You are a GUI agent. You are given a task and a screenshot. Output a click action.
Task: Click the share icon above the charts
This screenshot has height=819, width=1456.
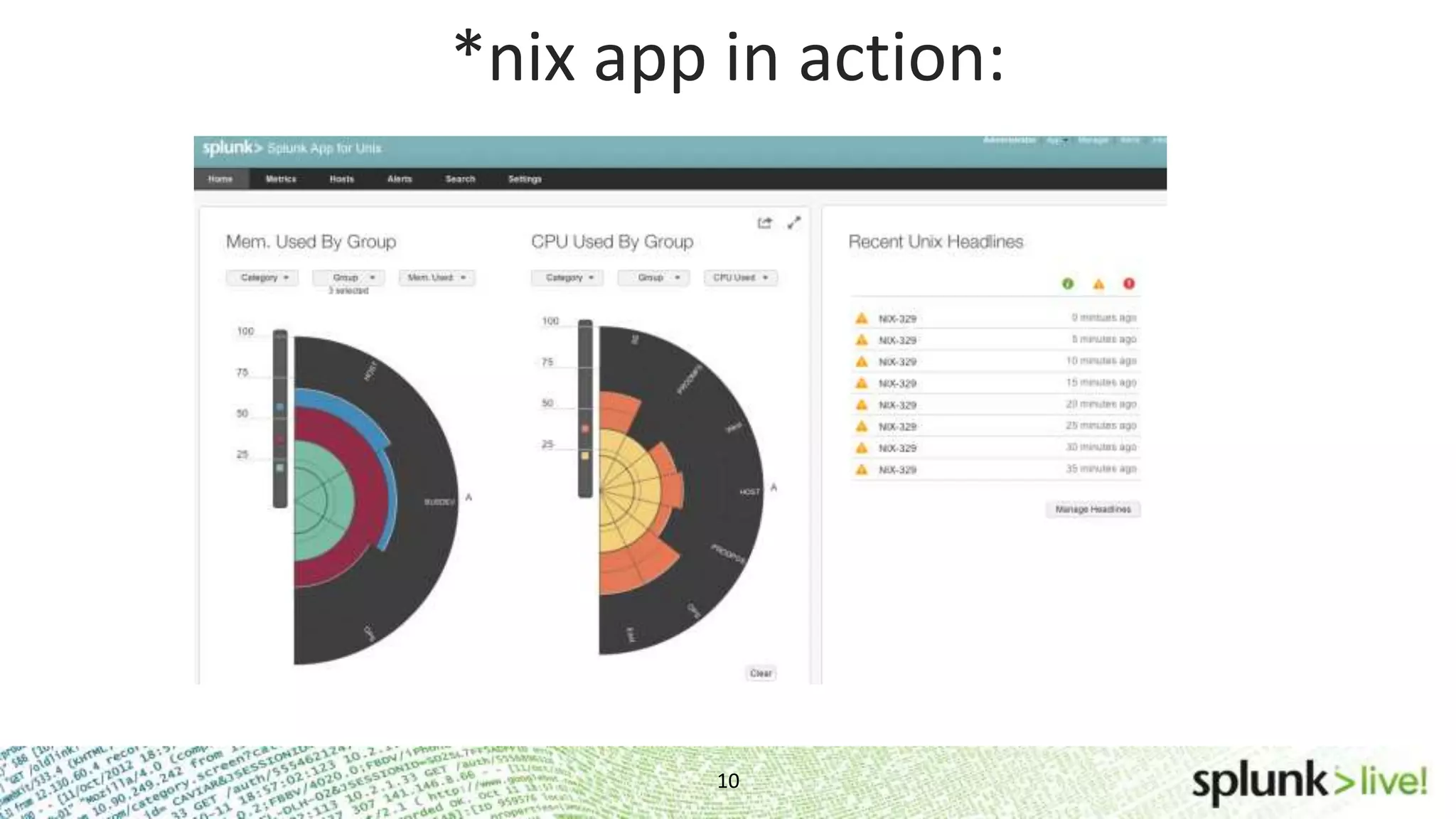(x=764, y=223)
